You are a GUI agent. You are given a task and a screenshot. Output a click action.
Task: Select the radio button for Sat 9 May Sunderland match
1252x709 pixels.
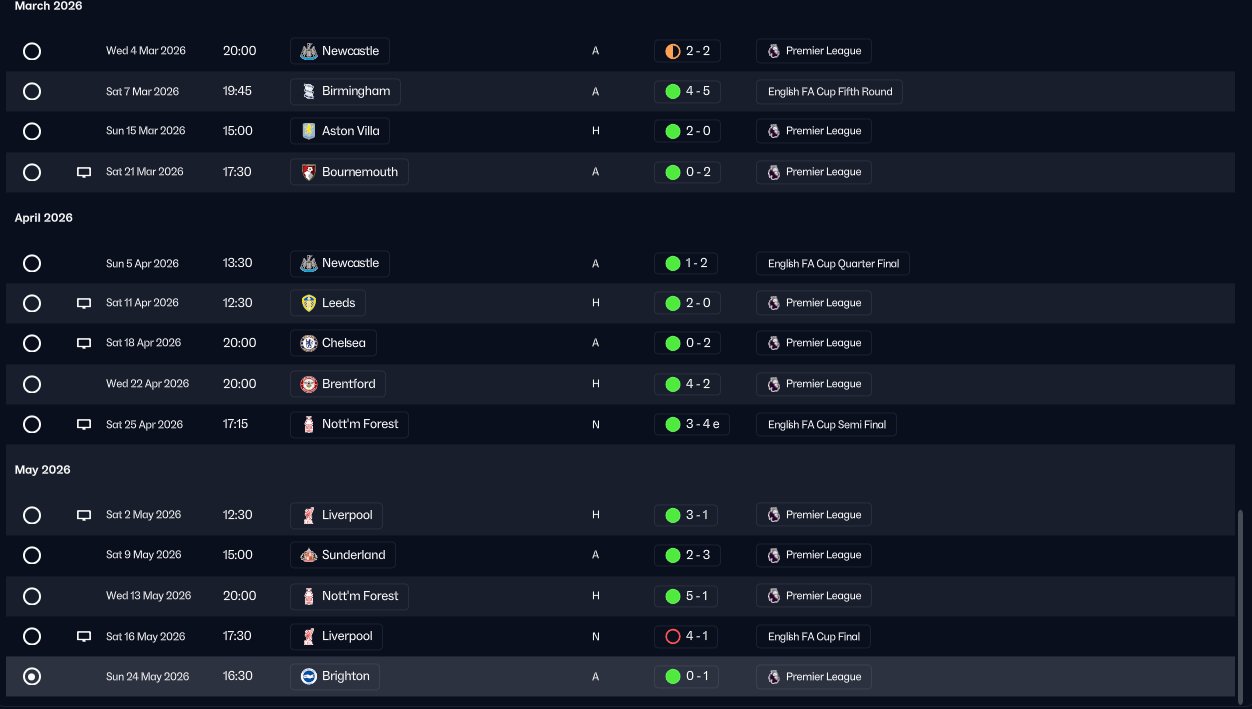pos(32,555)
